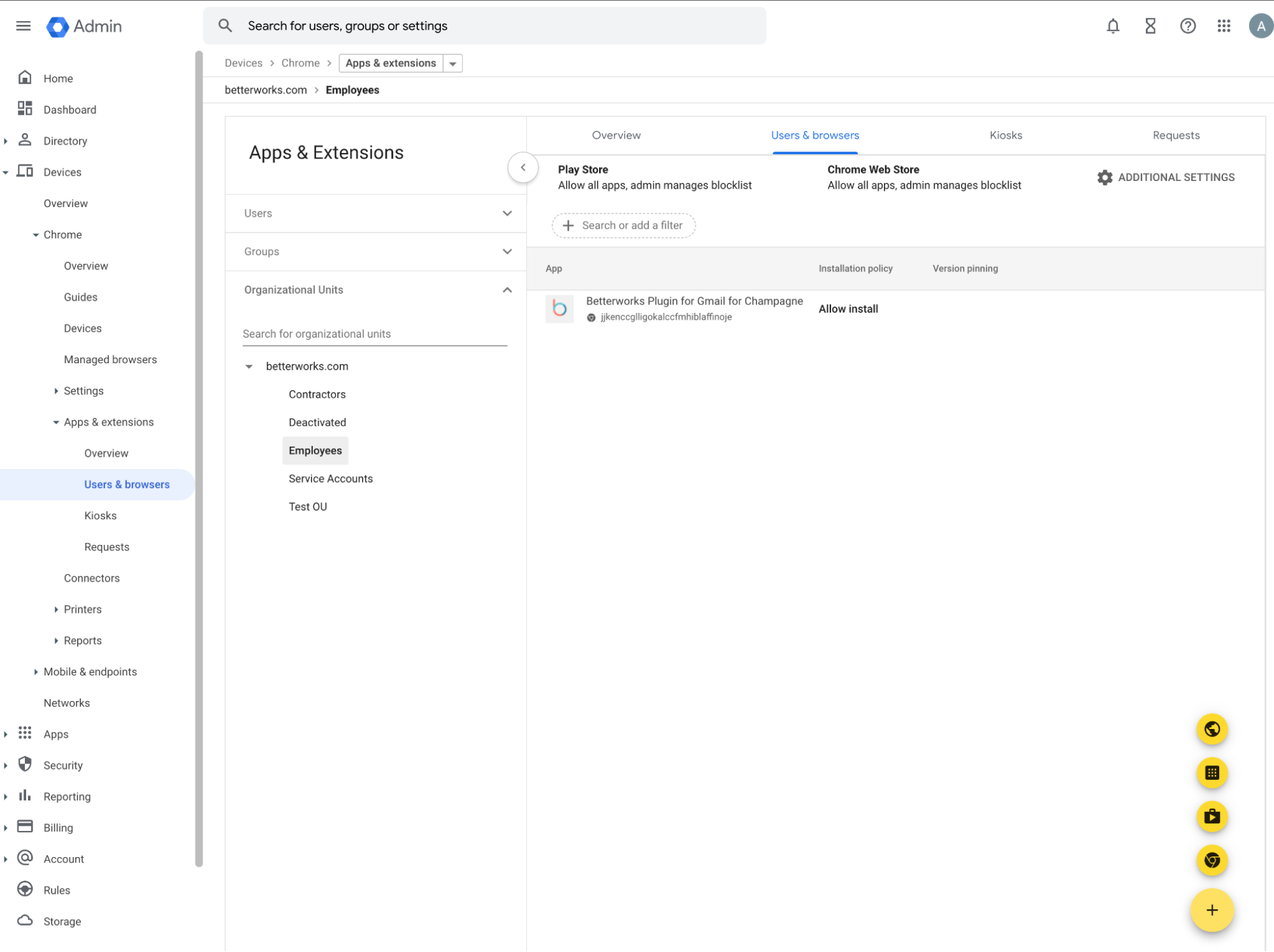Click the Rules steering wheel icon

click(x=25, y=890)
